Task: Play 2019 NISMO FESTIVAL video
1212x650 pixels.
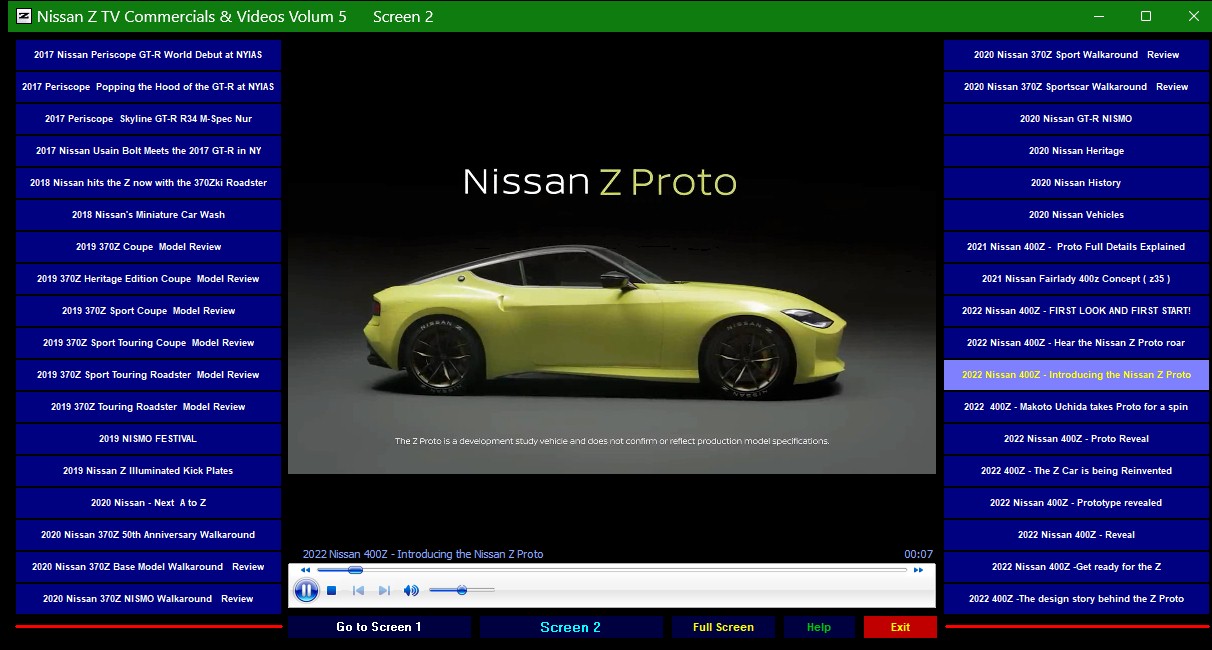Action: [148, 439]
